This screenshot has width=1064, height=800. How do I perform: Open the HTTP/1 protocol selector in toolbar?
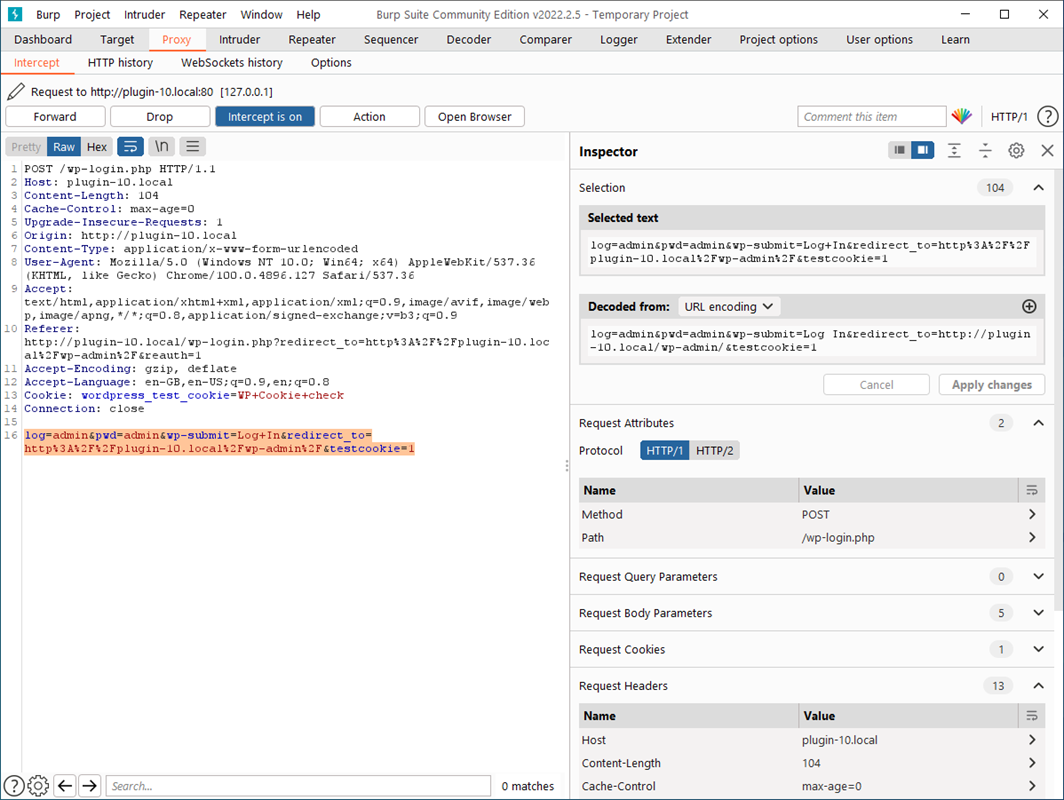click(x=1008, y=117)
